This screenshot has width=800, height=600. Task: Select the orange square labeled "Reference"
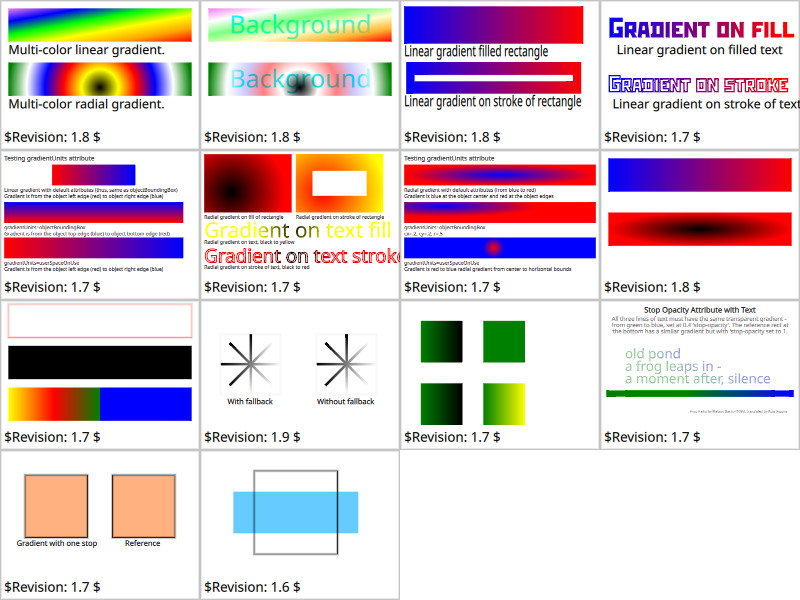pos(143,505)
